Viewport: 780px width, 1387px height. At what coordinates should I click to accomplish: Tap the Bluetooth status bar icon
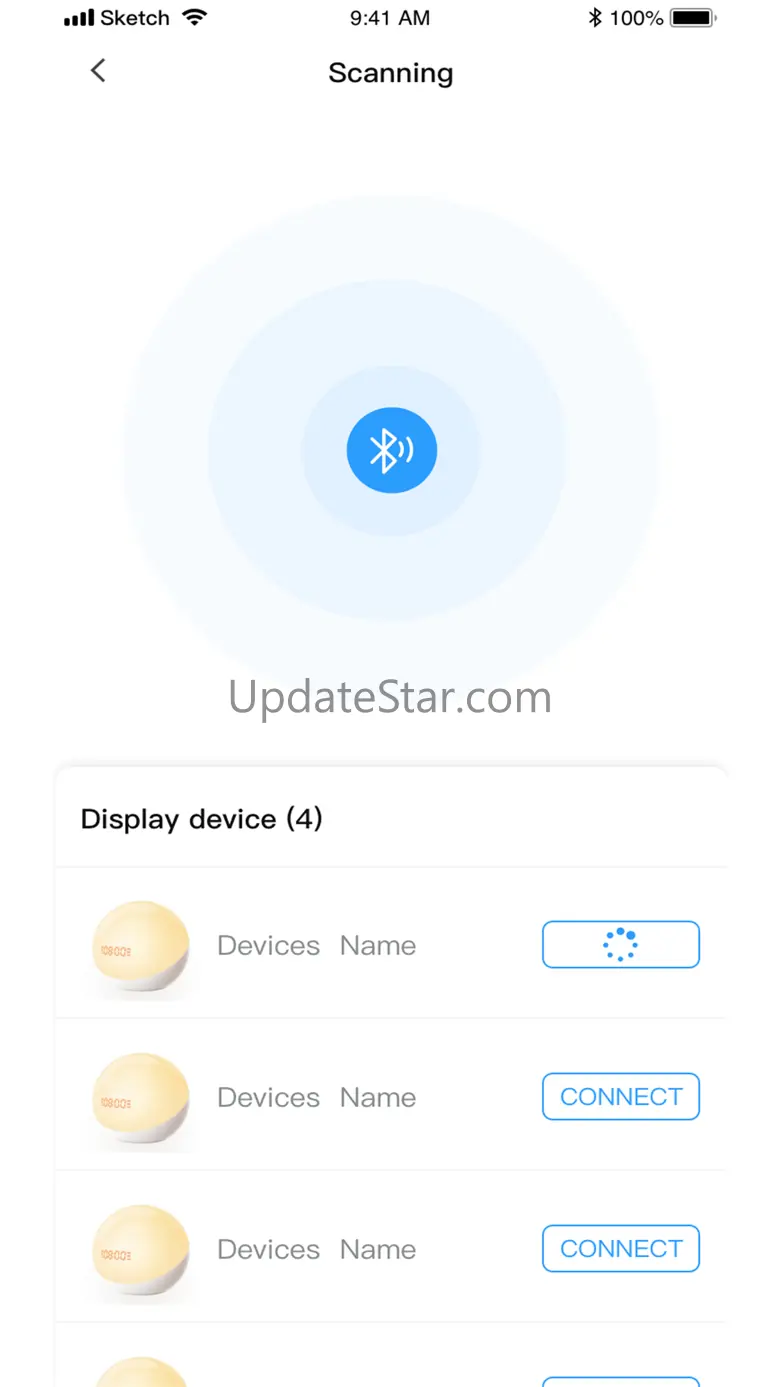595,17
